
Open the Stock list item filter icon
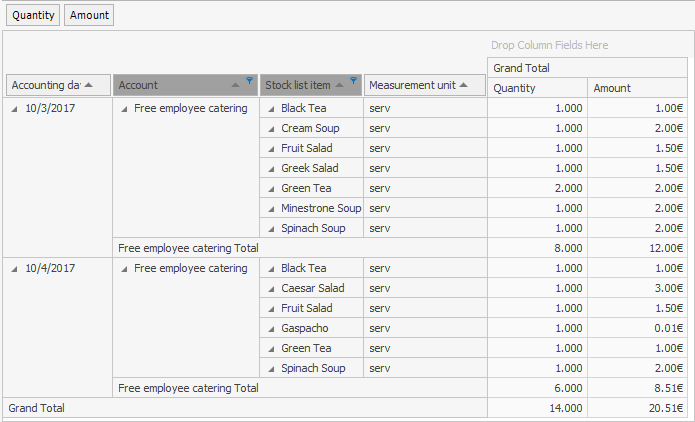(x=353, y=80)
